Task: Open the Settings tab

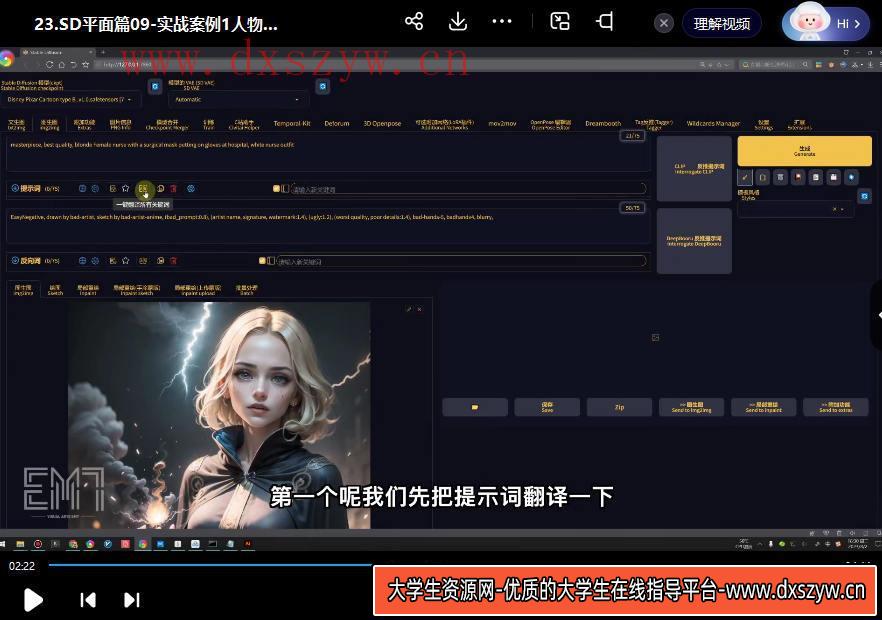Action: [764, 124]
